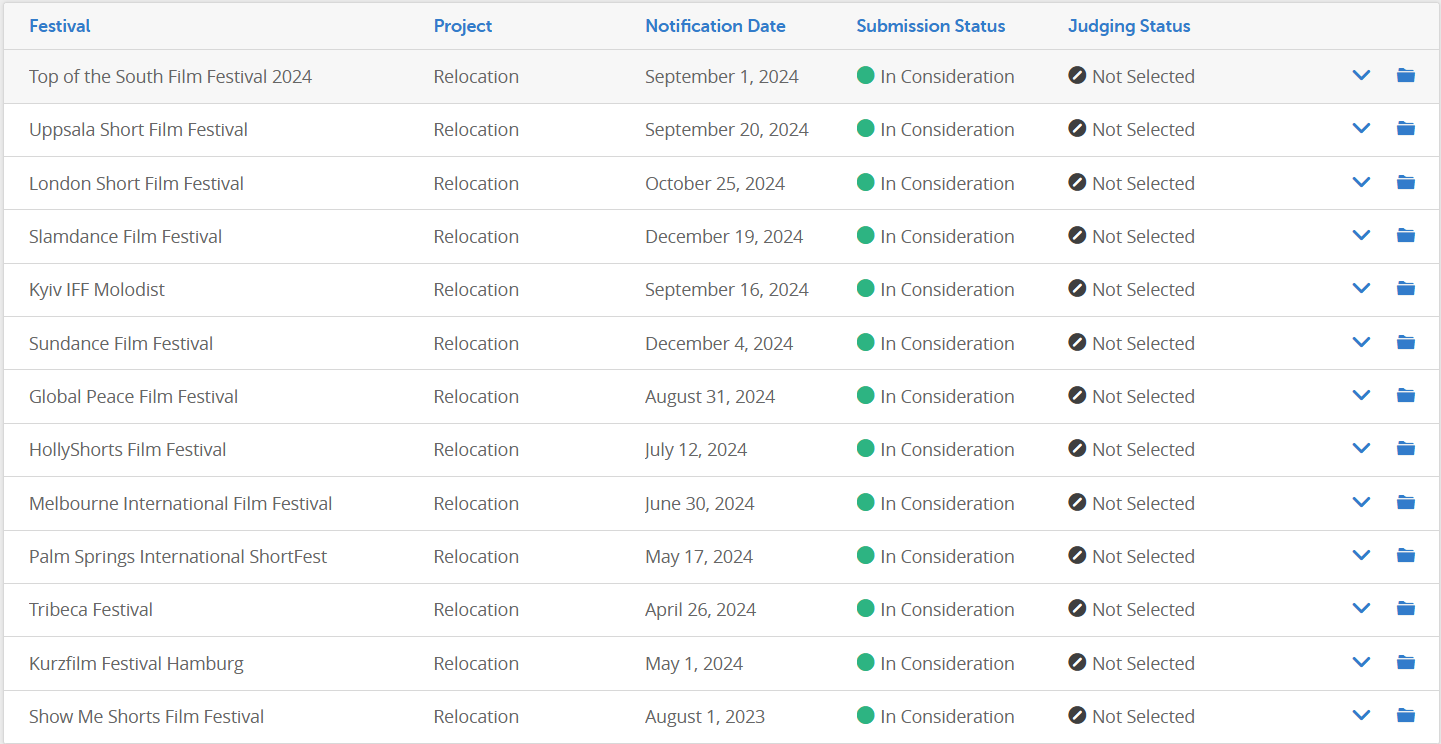
Task: Click green status dot in Kurzfilm Hamburg row
Action: [866, 662]
